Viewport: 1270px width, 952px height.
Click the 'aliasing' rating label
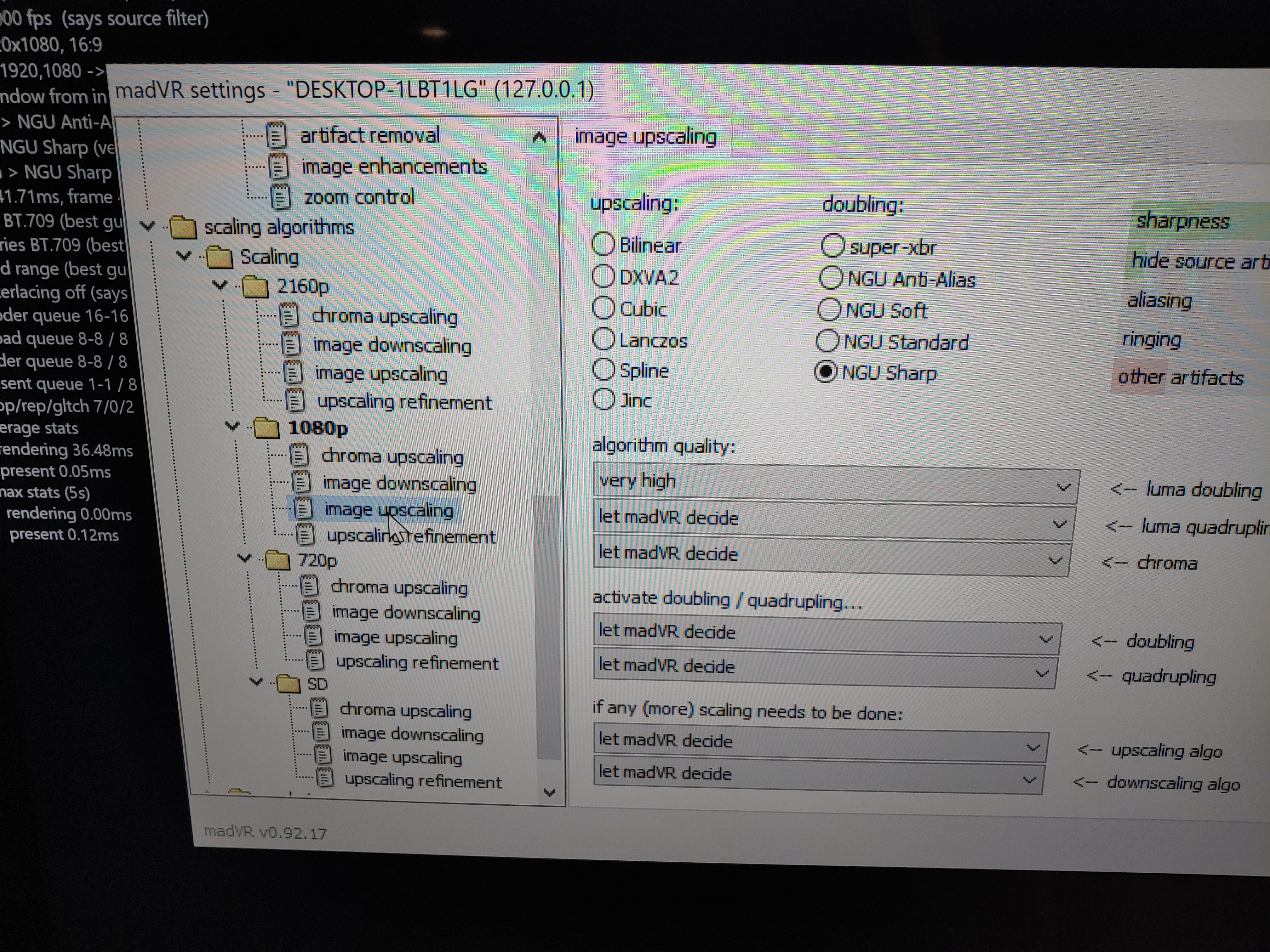[x=1160, y=300]
